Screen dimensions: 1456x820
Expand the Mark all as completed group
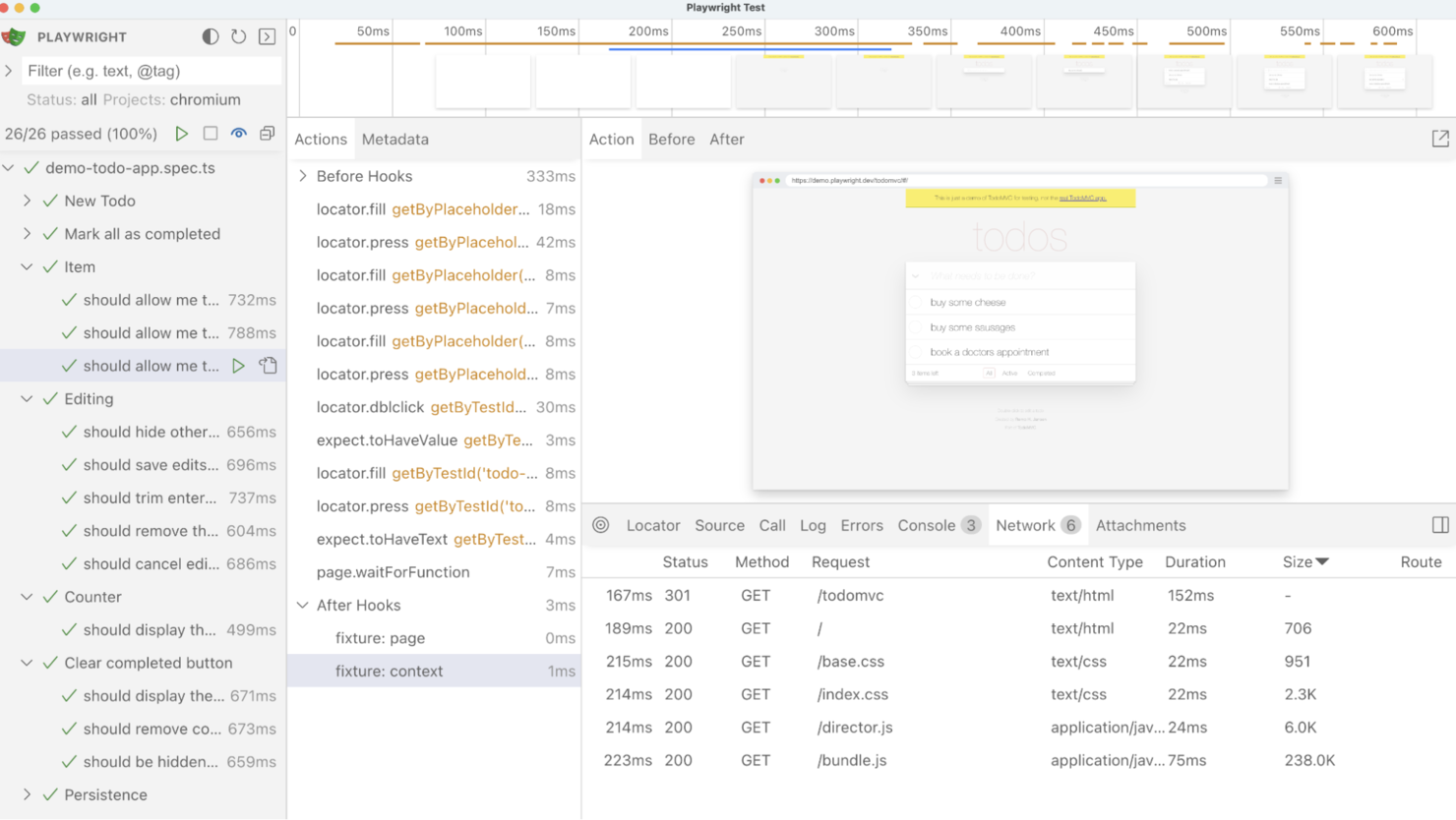point(28,234)
